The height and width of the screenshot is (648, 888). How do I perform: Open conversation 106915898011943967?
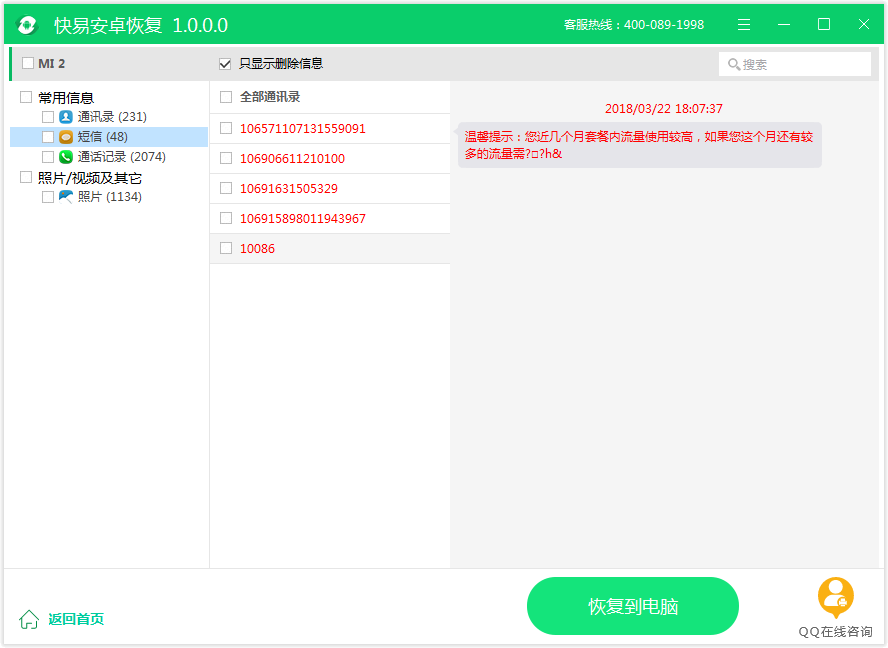click(x=330, y=219)
